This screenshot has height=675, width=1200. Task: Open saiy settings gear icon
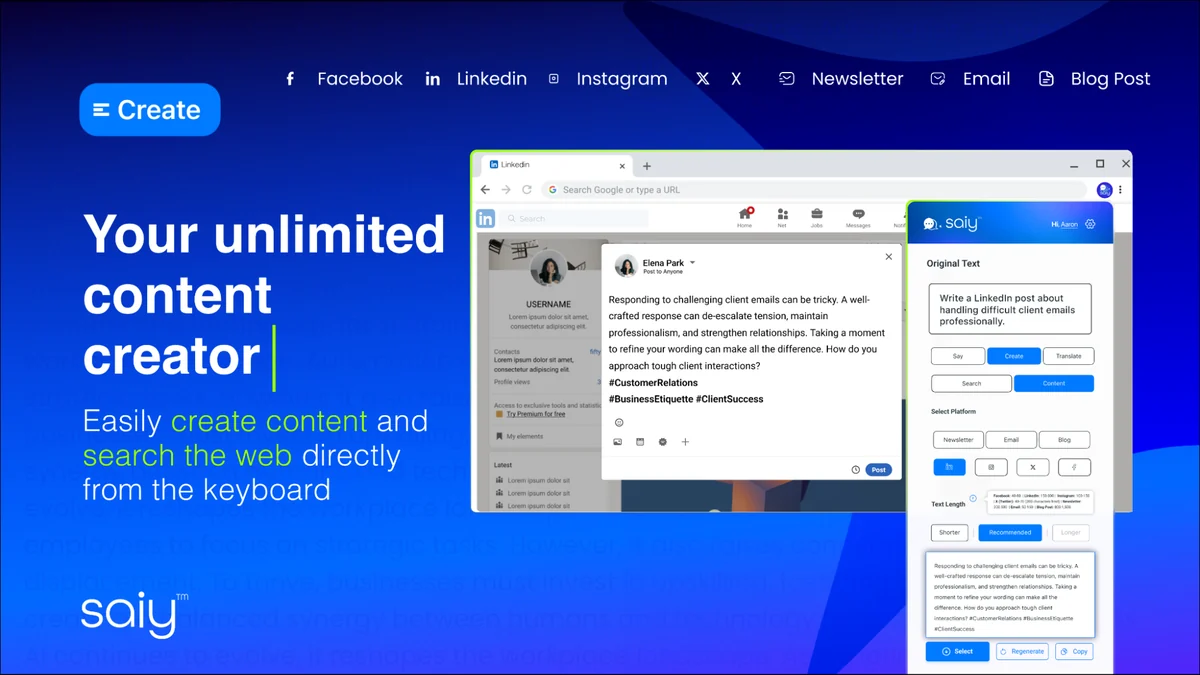pos(1091,224)
